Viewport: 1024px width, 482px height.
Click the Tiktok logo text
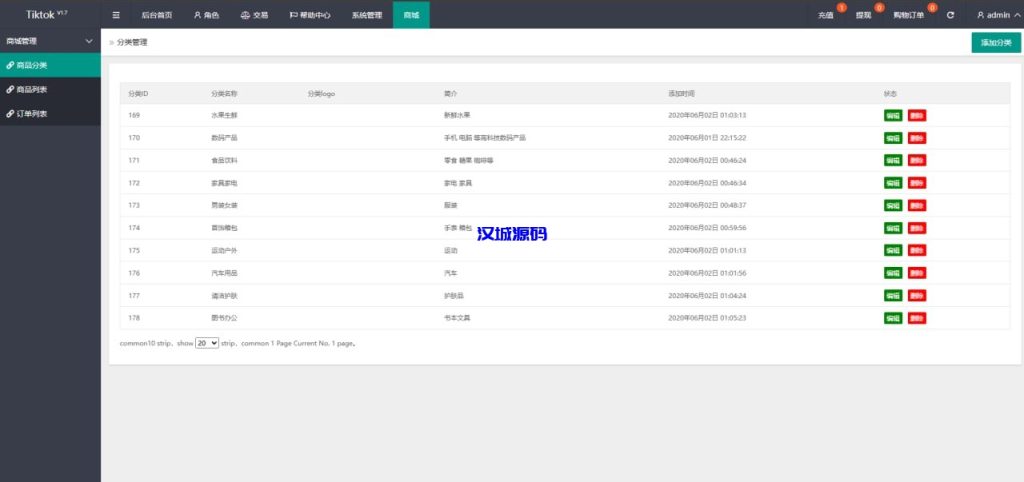point(46,14)
